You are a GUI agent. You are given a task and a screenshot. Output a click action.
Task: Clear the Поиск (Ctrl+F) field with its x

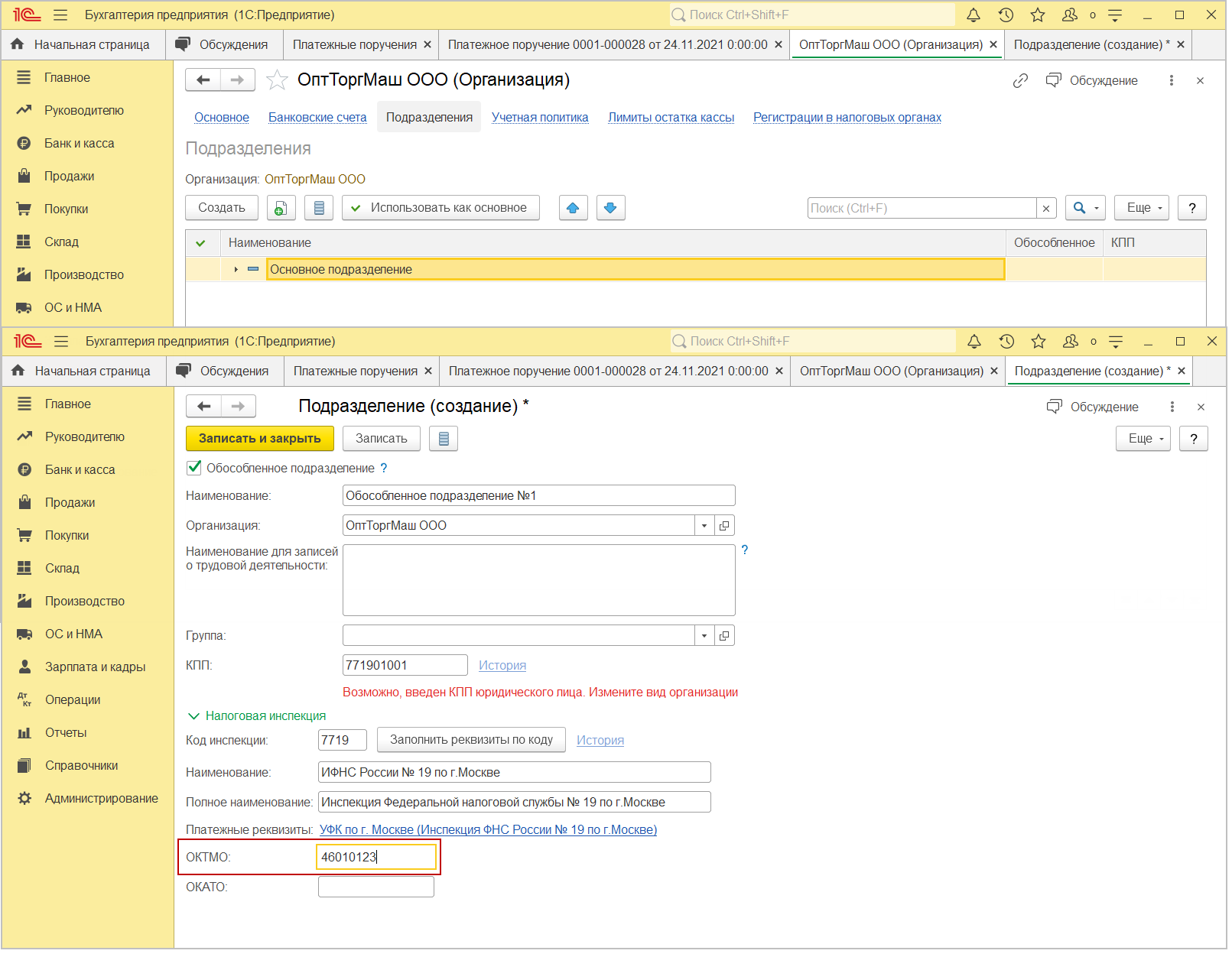(1046, 208)
